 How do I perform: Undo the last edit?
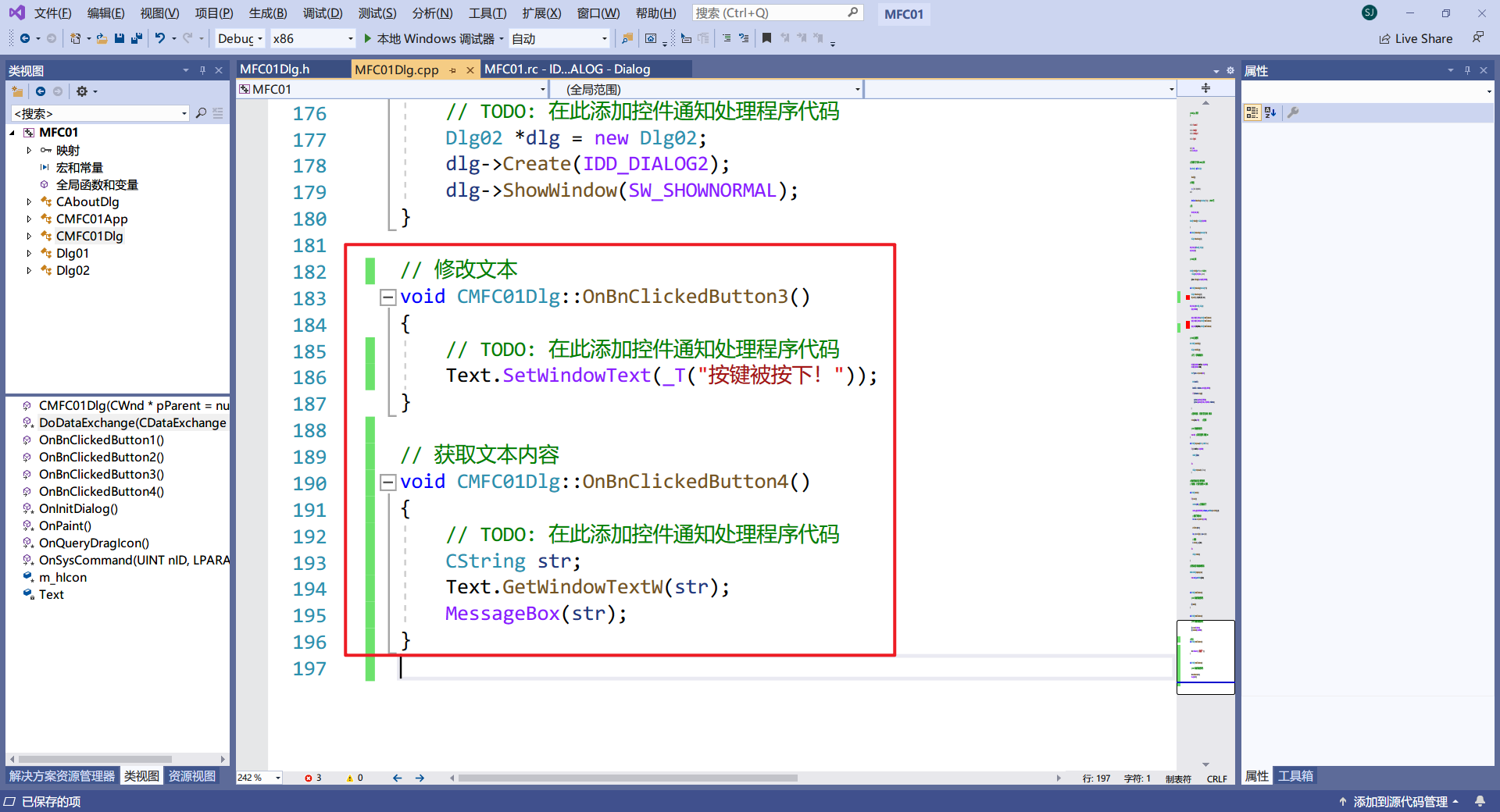pyautogui.click(x=160, y=38)
